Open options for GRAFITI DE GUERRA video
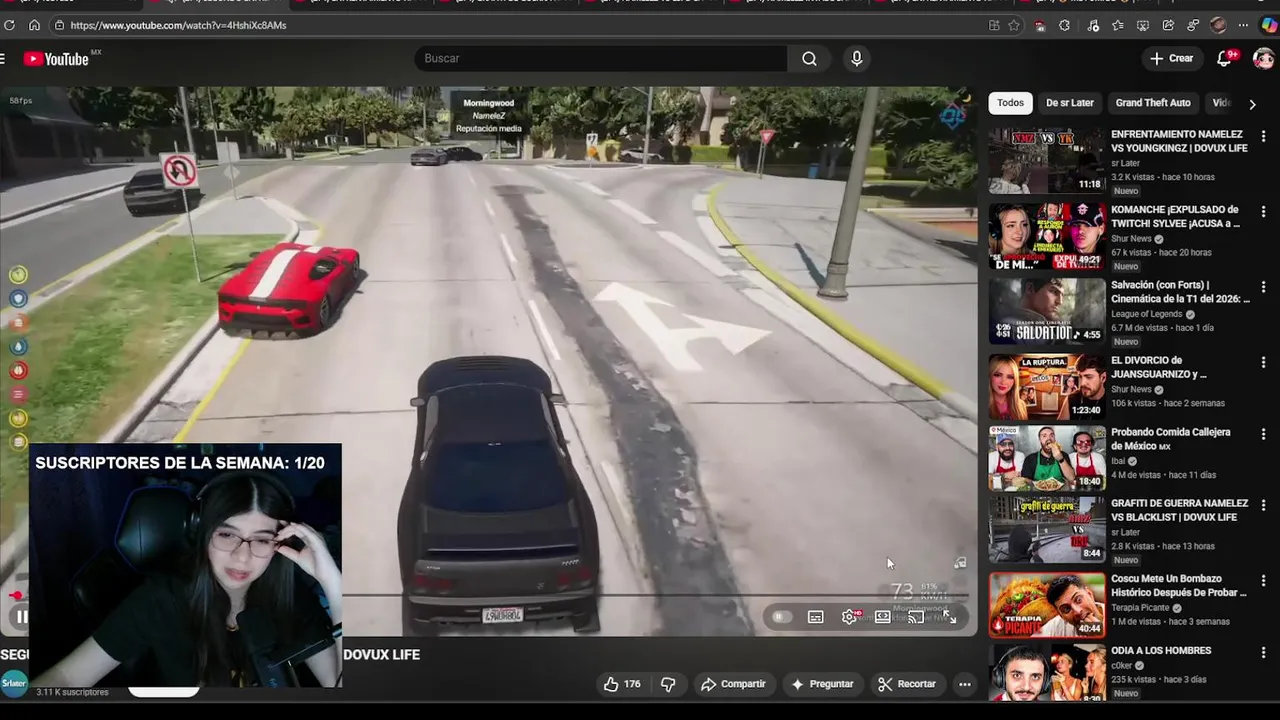The image size is (1280, 720). [1263, 506]
